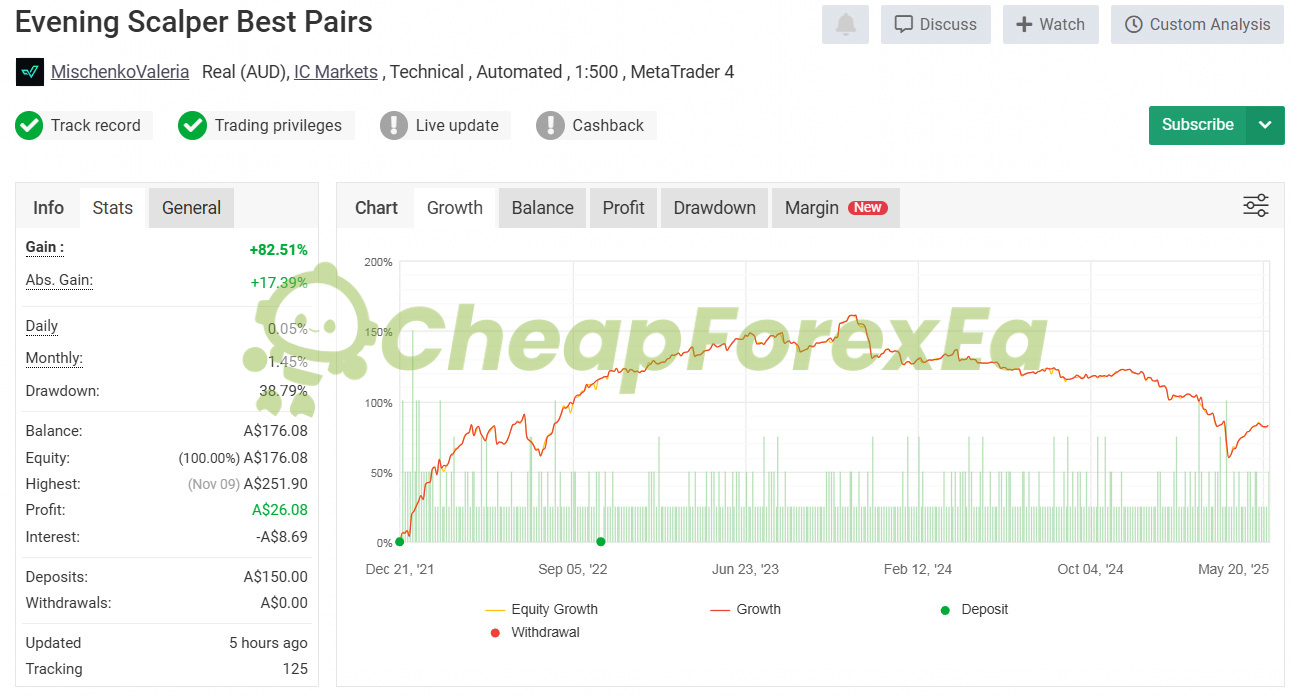Screen dimensions: 1290x696
Task: Click the Live update badge label
Action: pos(457,126)
